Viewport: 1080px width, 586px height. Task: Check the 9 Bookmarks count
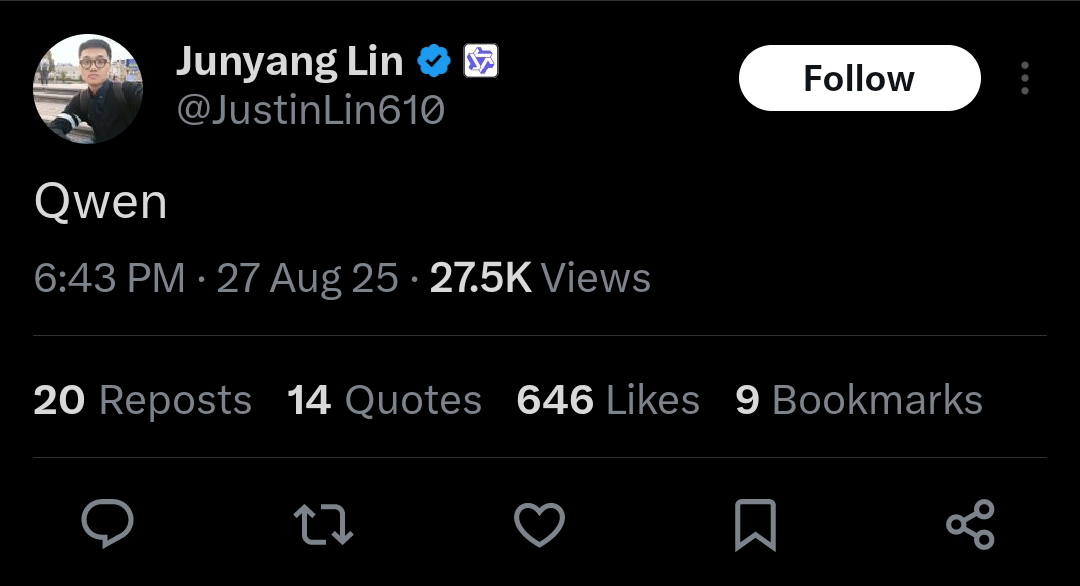859,400
